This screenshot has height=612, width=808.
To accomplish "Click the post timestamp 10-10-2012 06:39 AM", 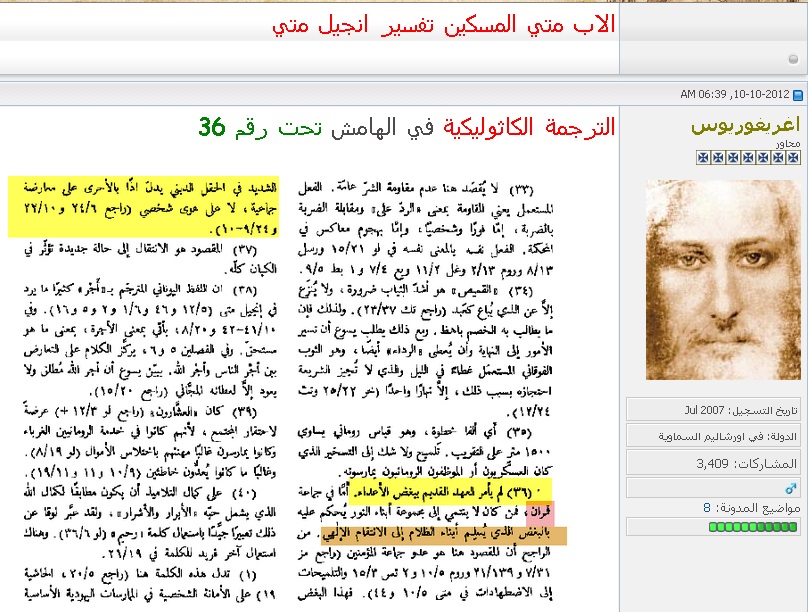I will coord(734,96).
